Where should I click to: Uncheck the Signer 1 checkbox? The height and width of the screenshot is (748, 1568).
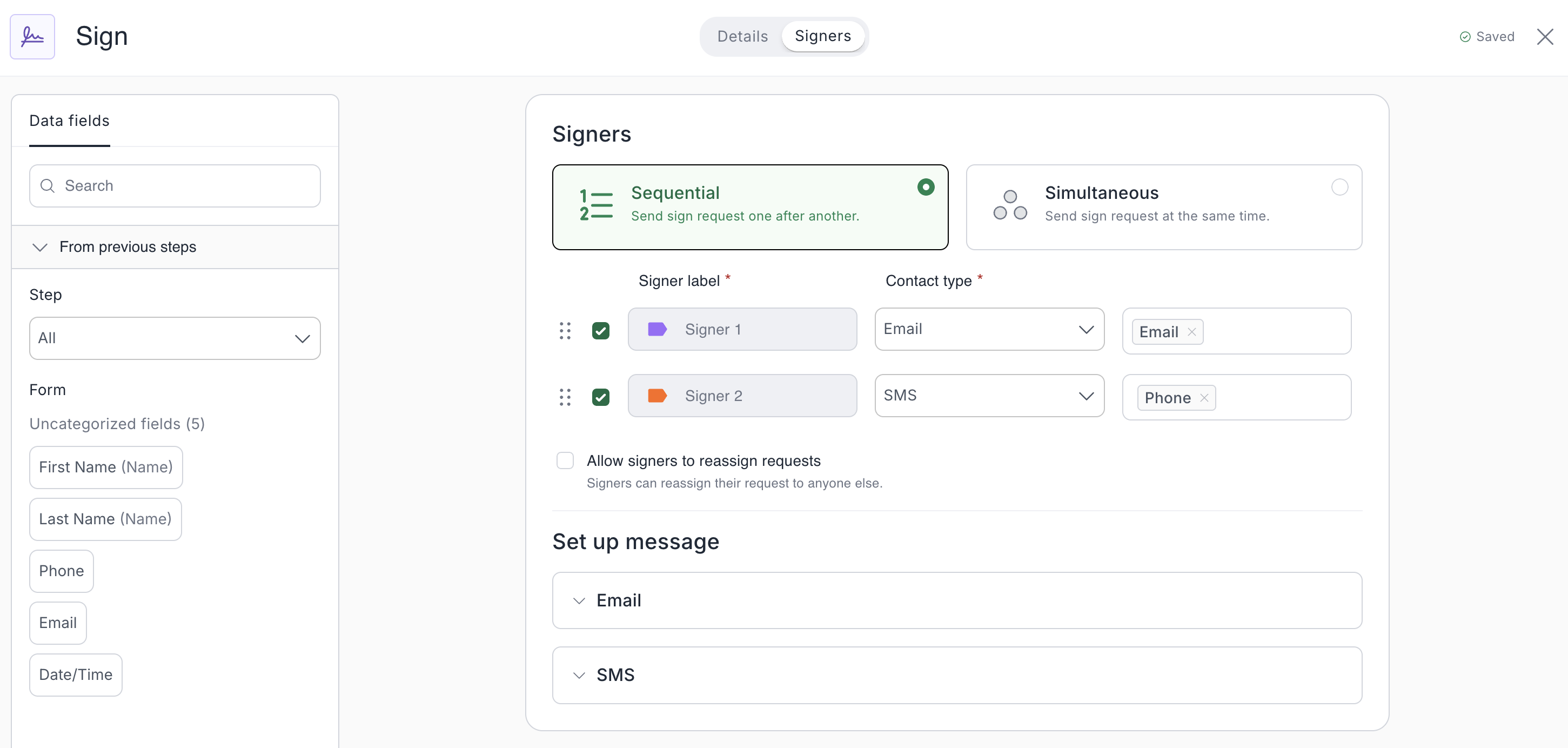[x=600, y=330]
